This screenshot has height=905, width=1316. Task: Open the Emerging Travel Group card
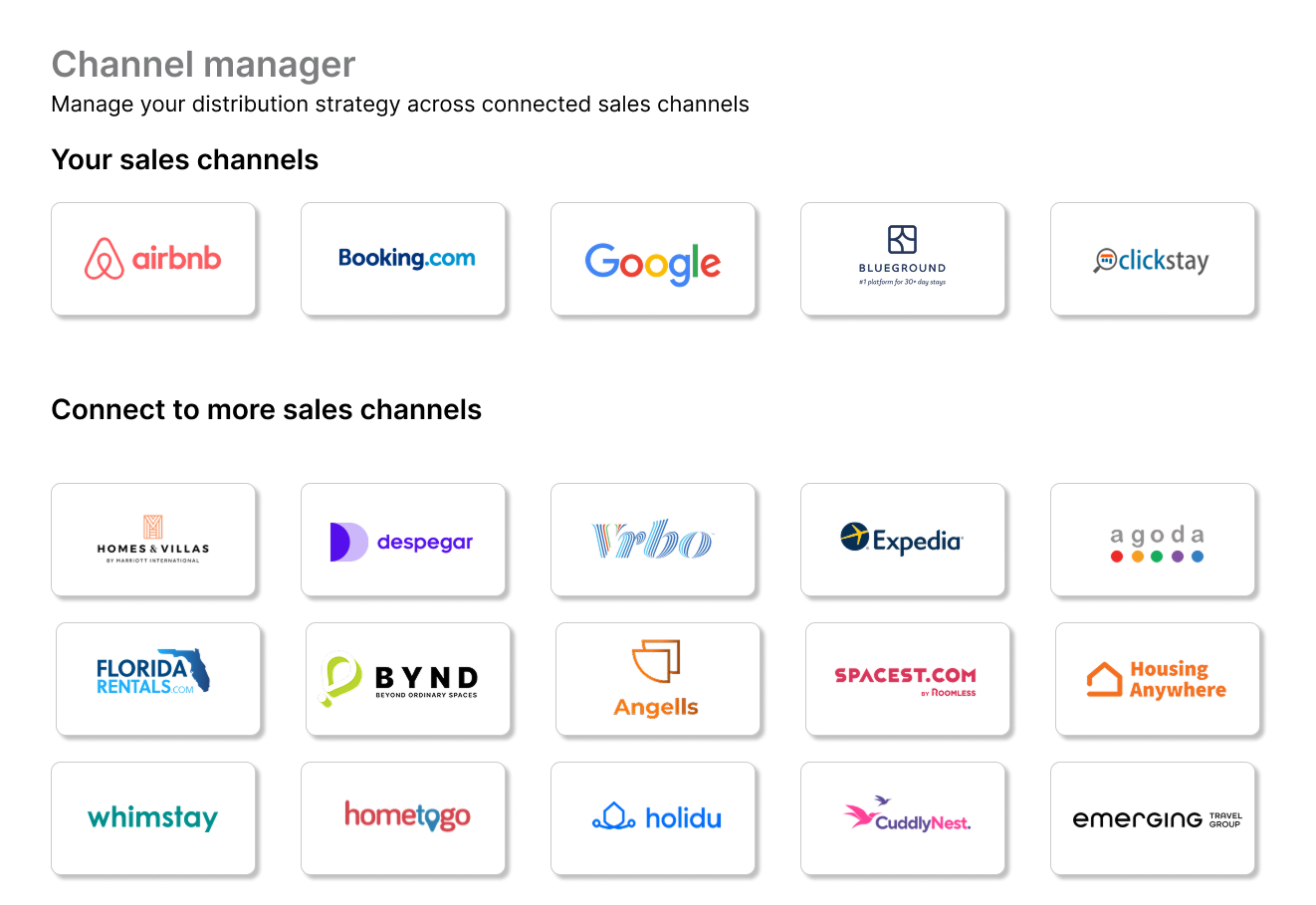coord(1152,818)
